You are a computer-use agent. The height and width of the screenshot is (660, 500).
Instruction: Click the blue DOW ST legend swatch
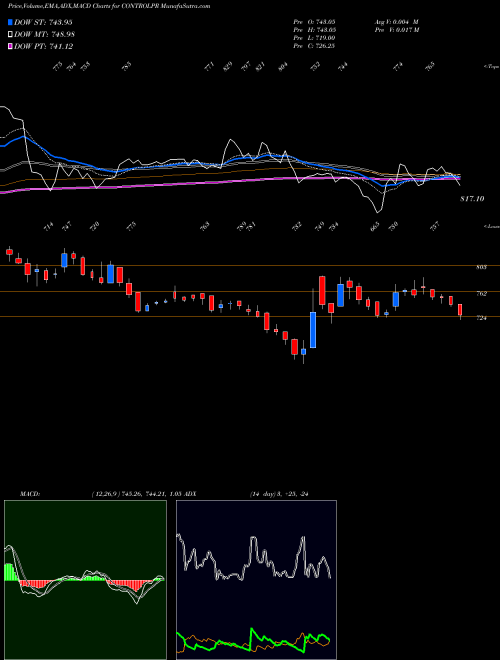click(10, 22)
